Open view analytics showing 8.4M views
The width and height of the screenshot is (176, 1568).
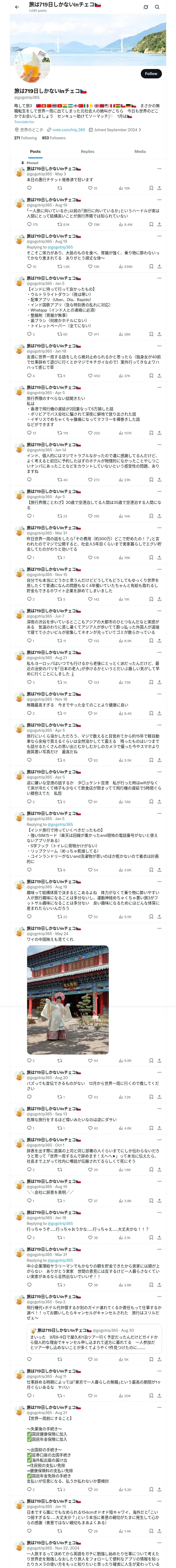coord(121,224)
